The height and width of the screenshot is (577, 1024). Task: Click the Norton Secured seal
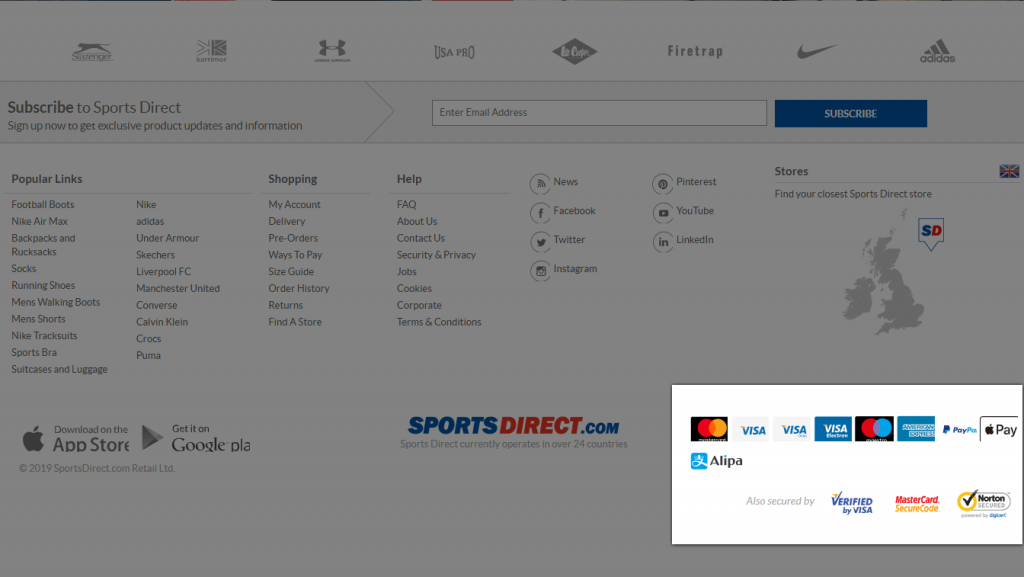(985, 501)
